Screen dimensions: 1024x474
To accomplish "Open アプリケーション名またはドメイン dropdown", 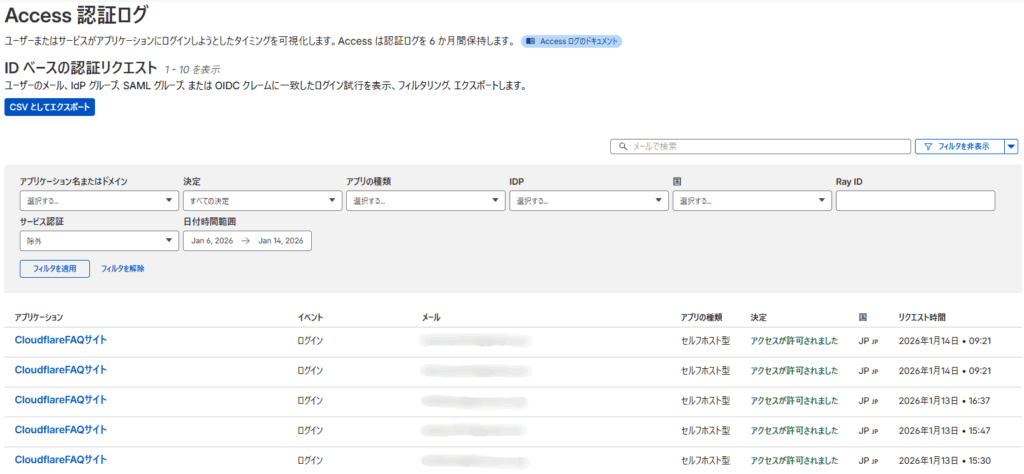I will 99,201.
